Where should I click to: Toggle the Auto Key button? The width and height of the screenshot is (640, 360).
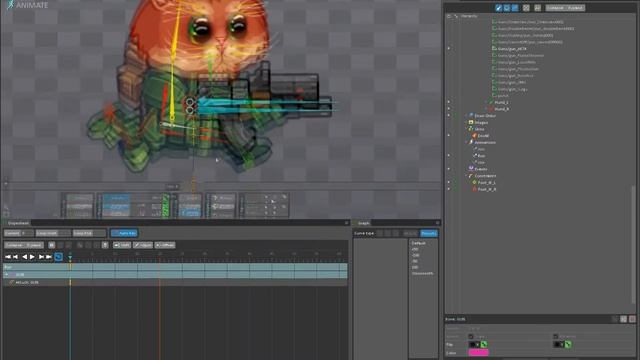(x=124, y=233)
